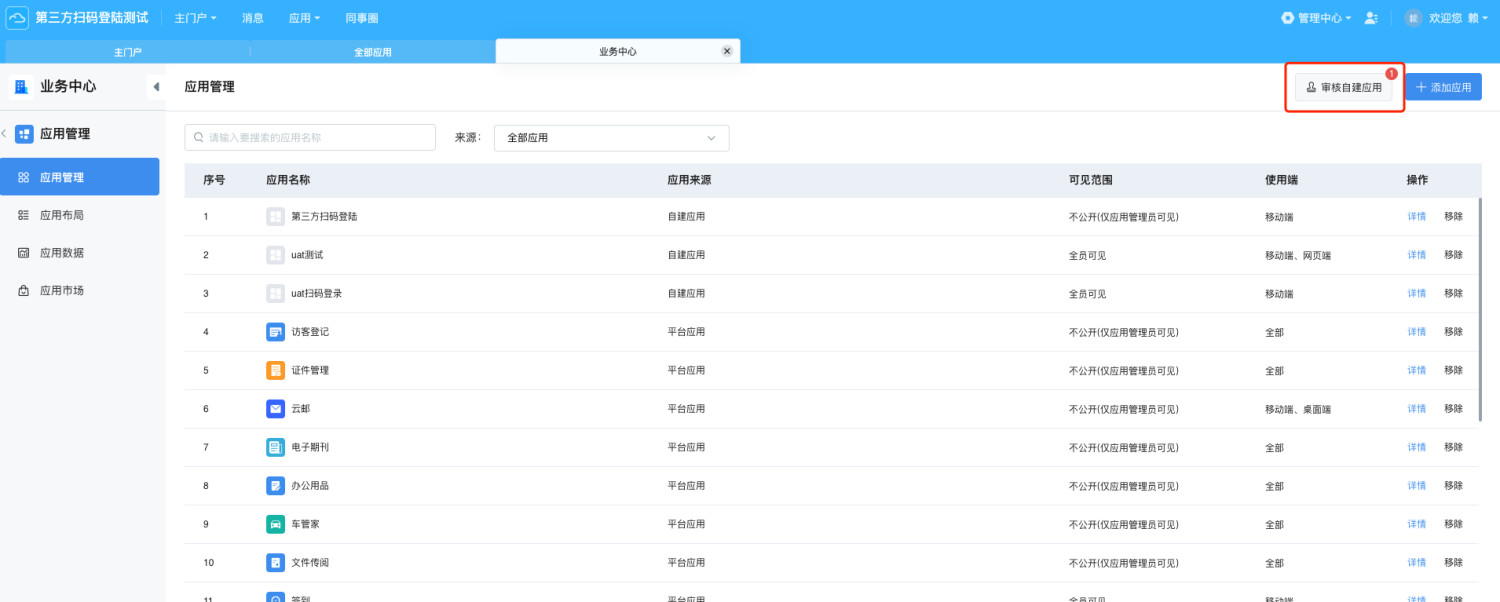The width and height of the screenshot is (1500, 602).
Task: Click the 电子期刊 app icon
Action: [x=275, y=447]
